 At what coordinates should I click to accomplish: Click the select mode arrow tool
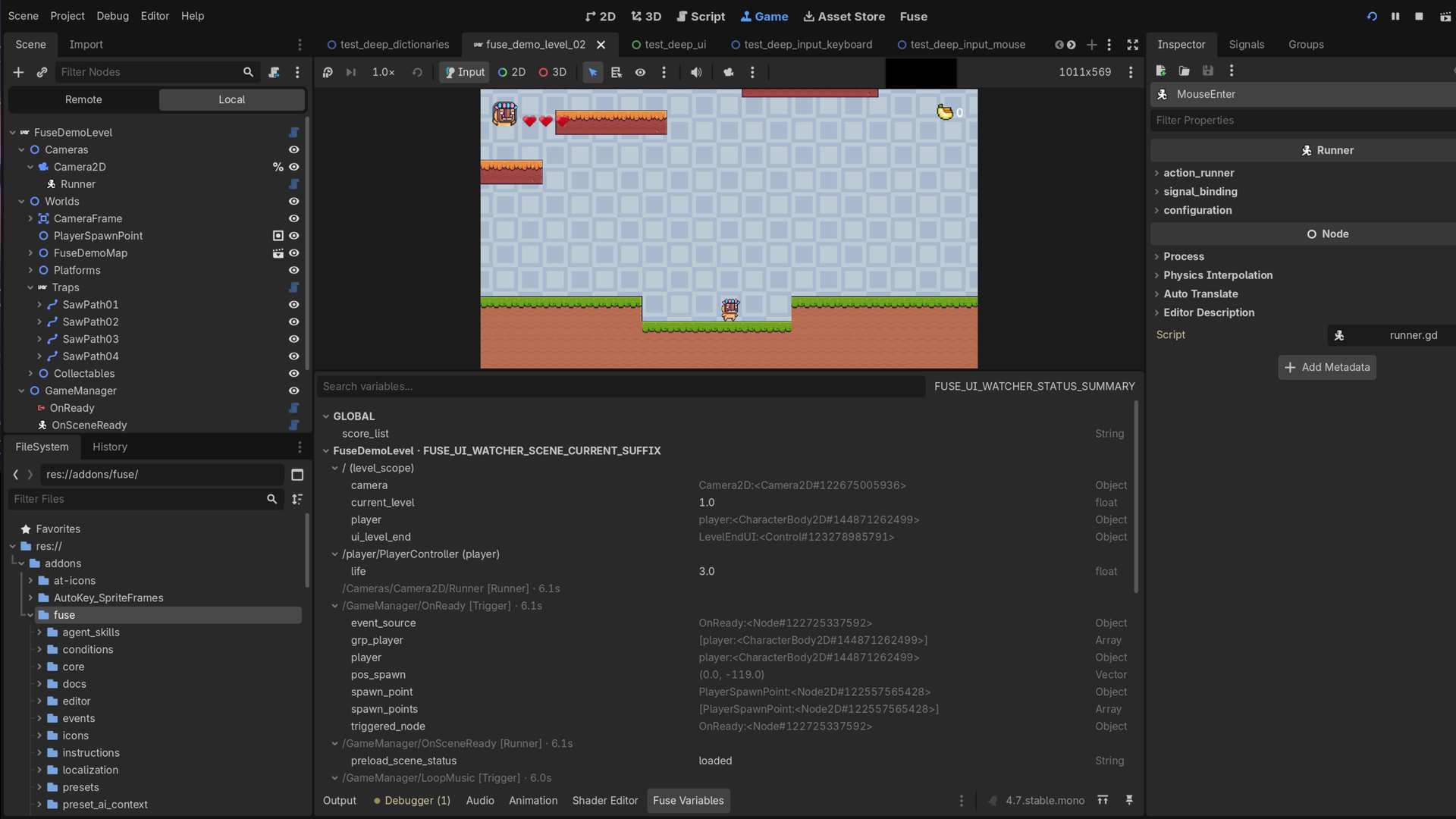tap(592, 72)
